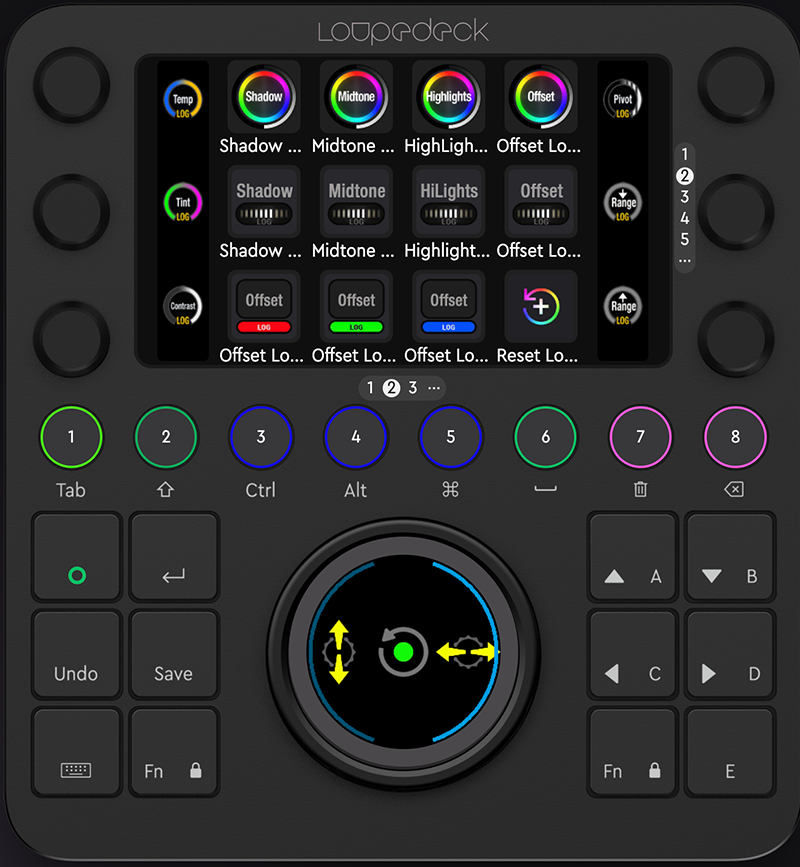
Task: Select the Pivot LOG dial icon
Action: (x=623, y=100)
